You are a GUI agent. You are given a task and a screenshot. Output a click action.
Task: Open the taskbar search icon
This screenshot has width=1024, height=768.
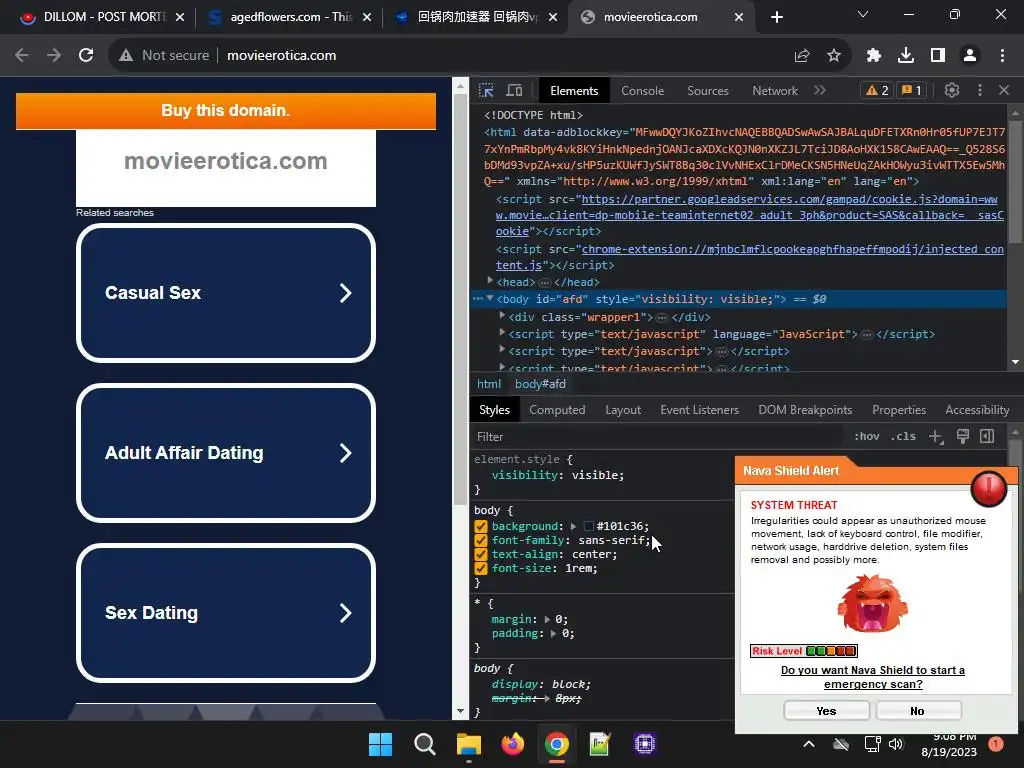(424, 744)
